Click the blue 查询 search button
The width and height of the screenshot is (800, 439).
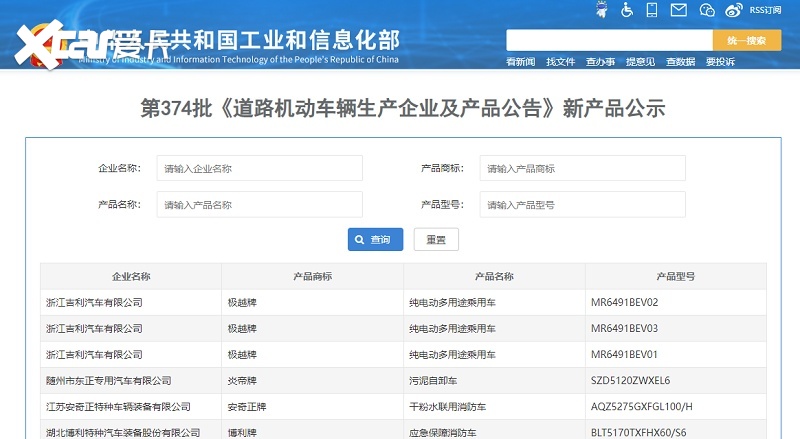375,240
